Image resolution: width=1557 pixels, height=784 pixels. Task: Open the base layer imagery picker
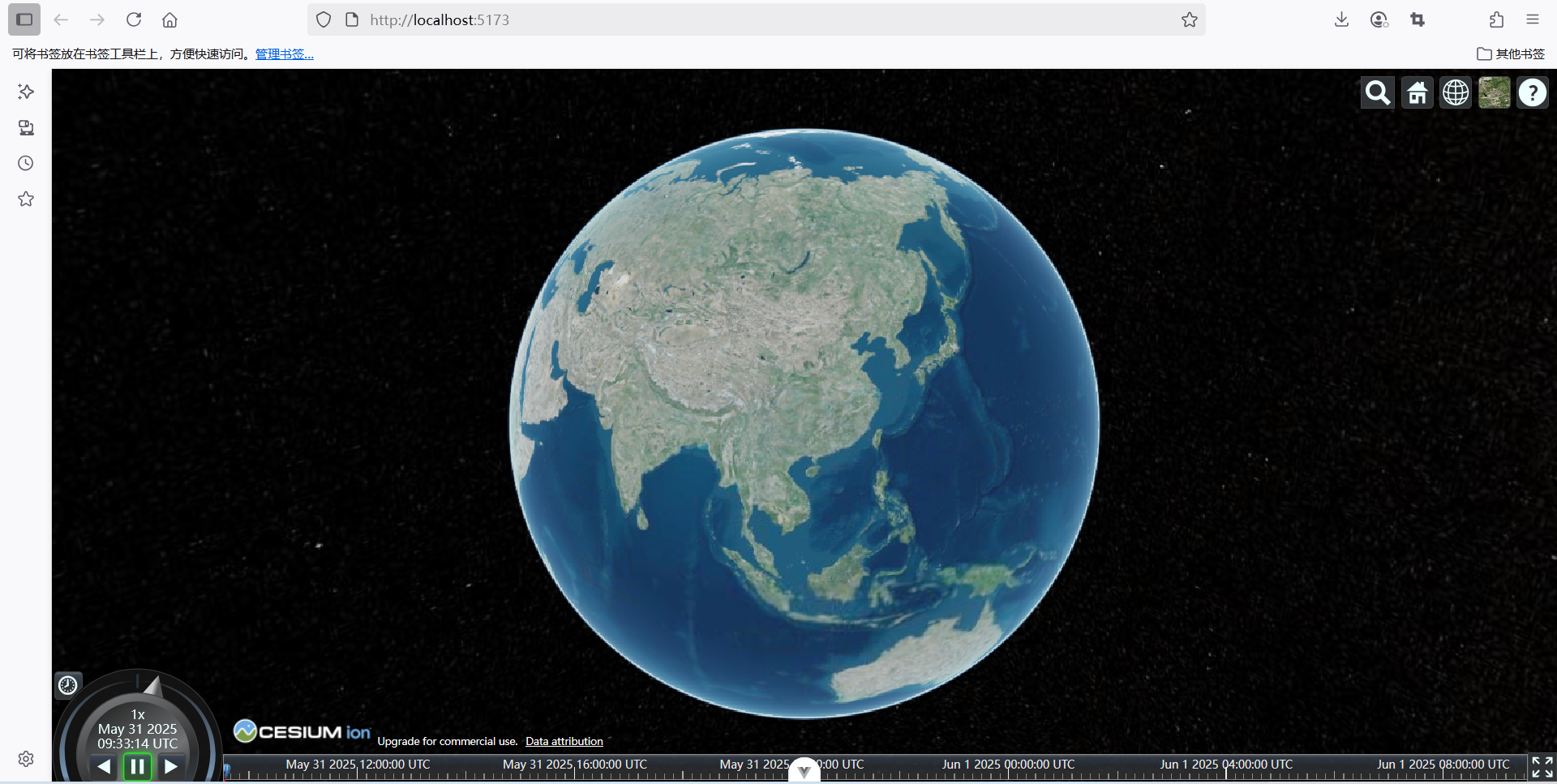[x=1494, y=93]
